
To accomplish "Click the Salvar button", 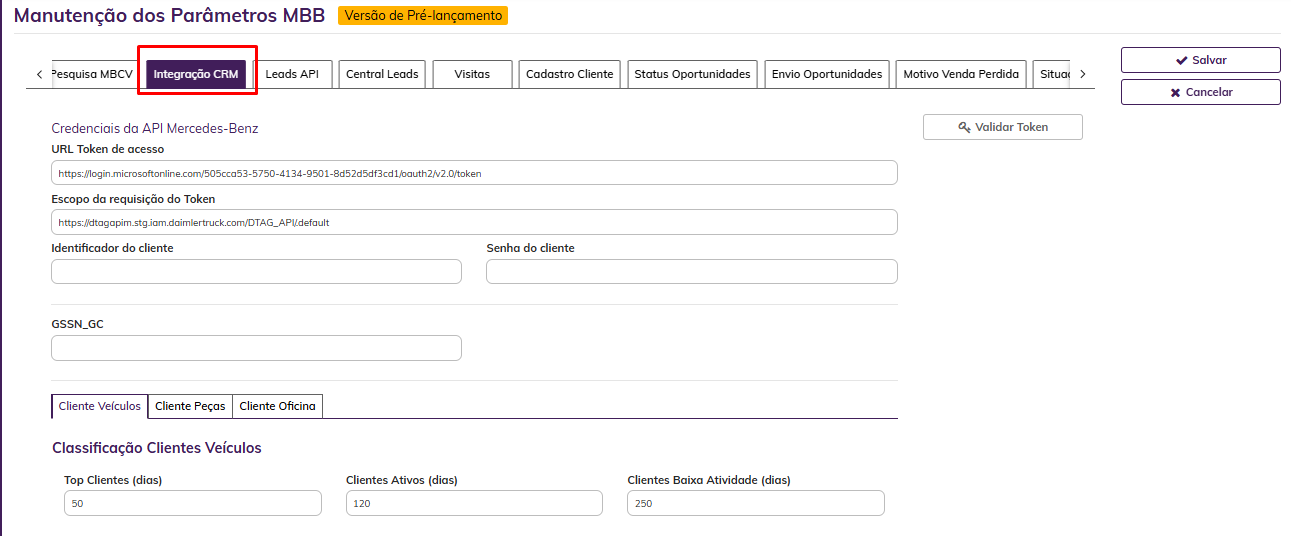I will point(1201,60).
